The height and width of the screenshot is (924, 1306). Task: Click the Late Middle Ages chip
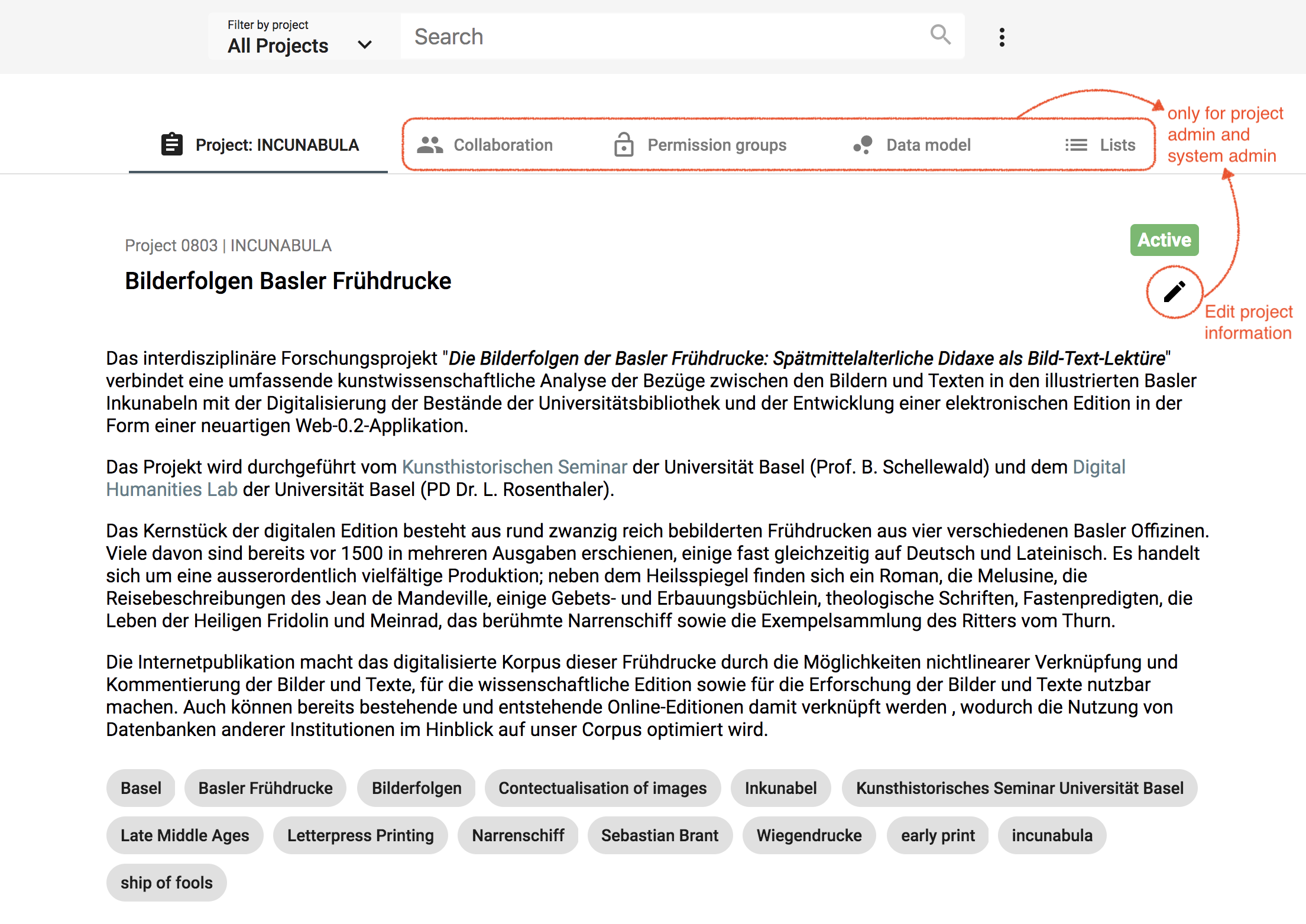click(184, 835)
